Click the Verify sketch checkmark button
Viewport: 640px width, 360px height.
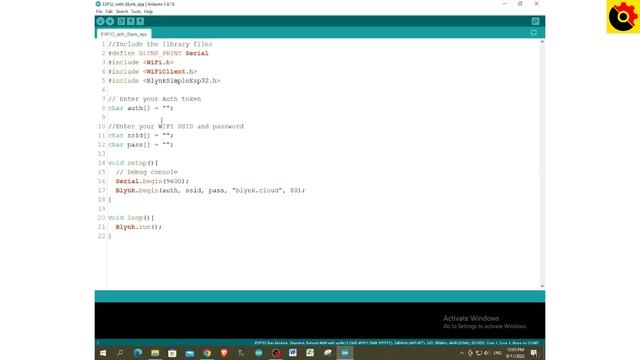point(100,21)
